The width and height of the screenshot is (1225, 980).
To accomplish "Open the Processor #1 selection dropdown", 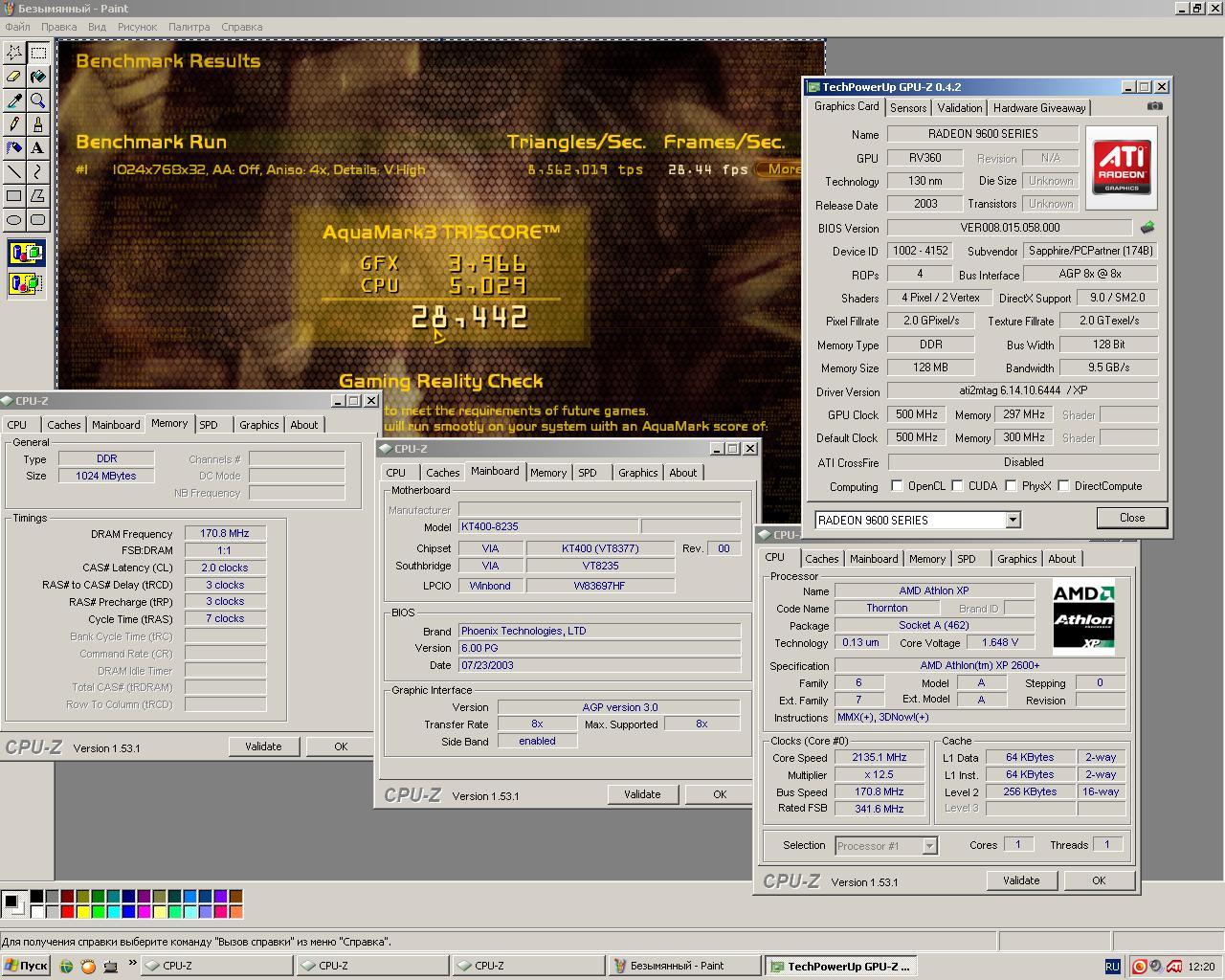I will 929,846.
